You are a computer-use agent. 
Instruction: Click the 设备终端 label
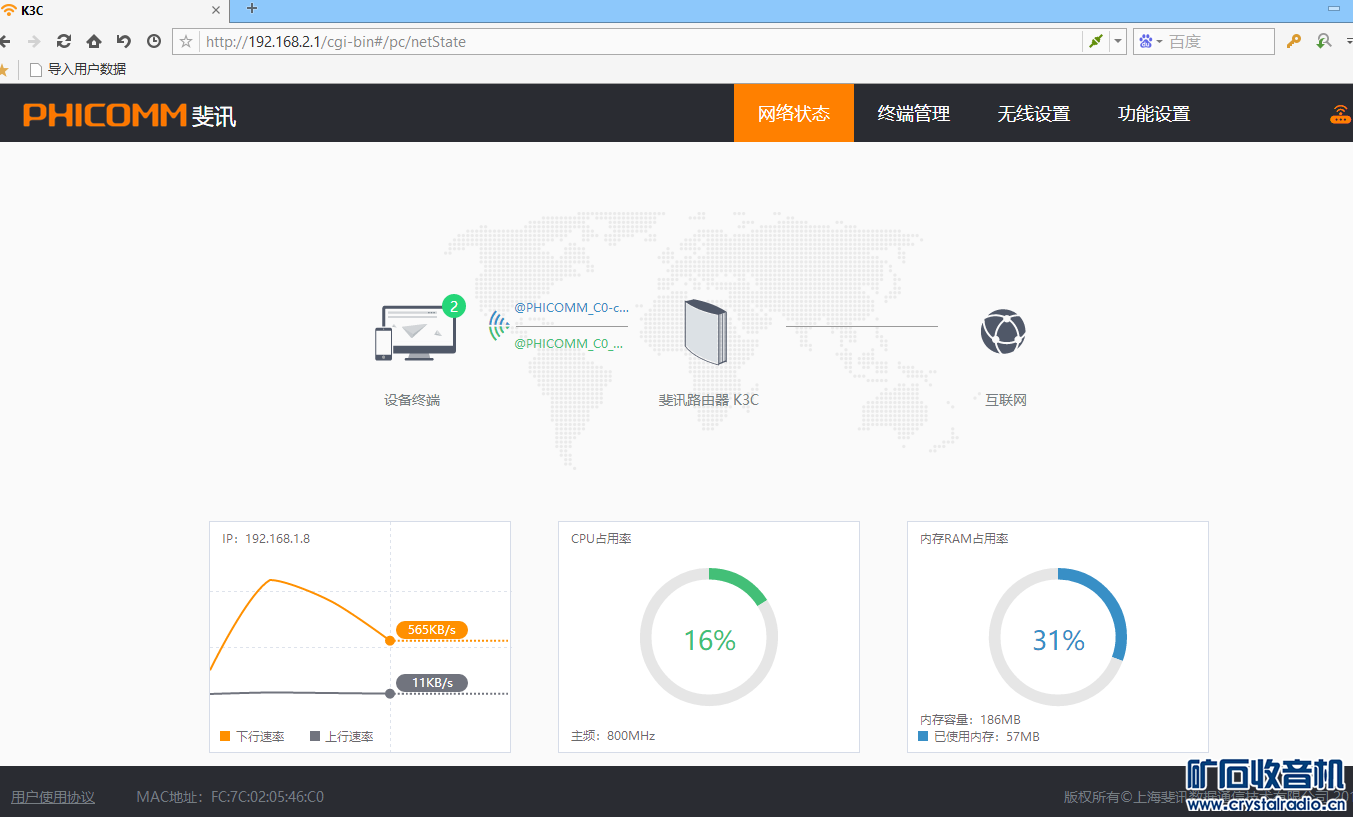click(412, 400)
